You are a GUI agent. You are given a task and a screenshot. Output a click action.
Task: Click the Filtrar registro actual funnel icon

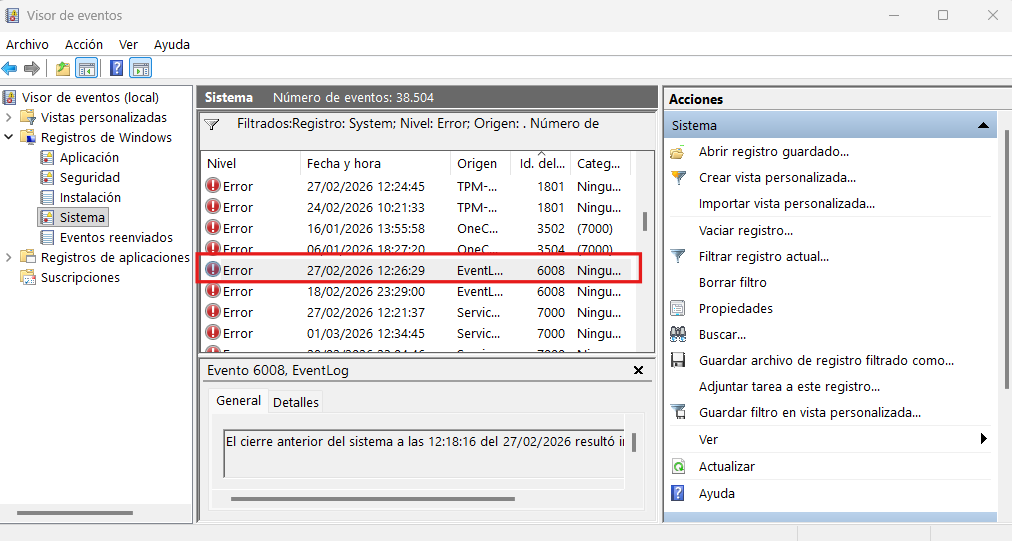coord(678,256)
